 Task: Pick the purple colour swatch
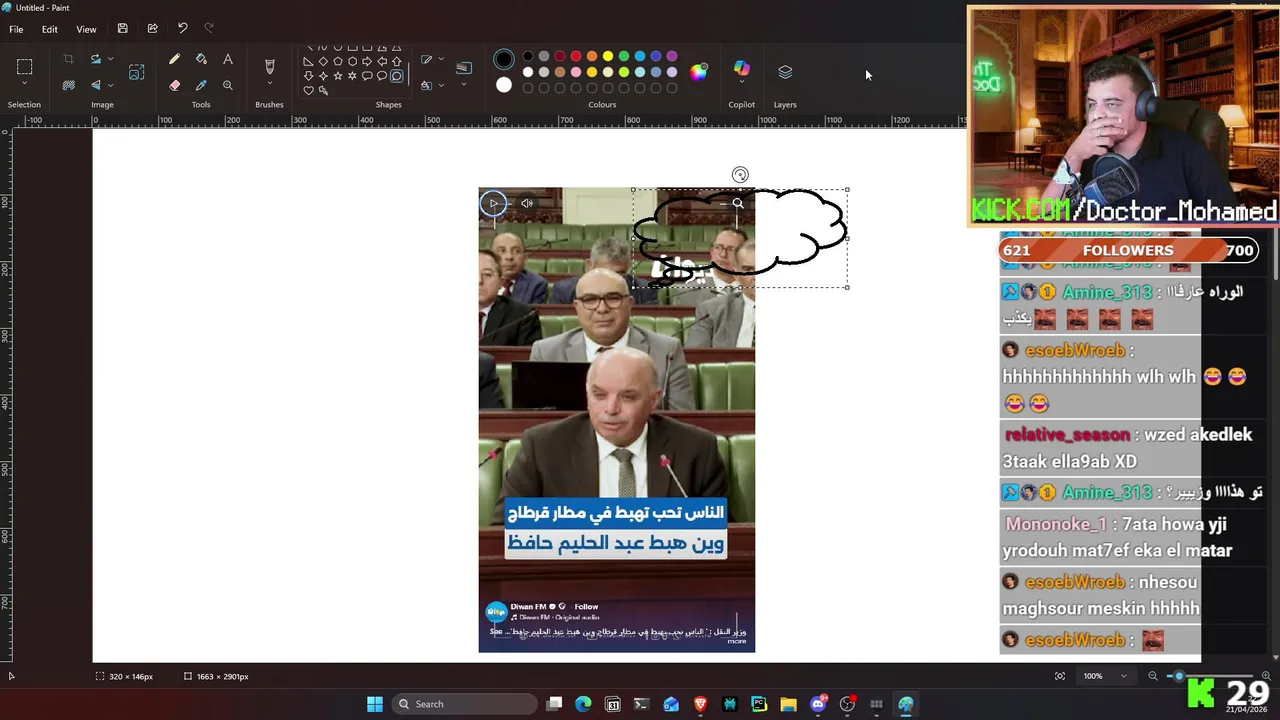672,56
